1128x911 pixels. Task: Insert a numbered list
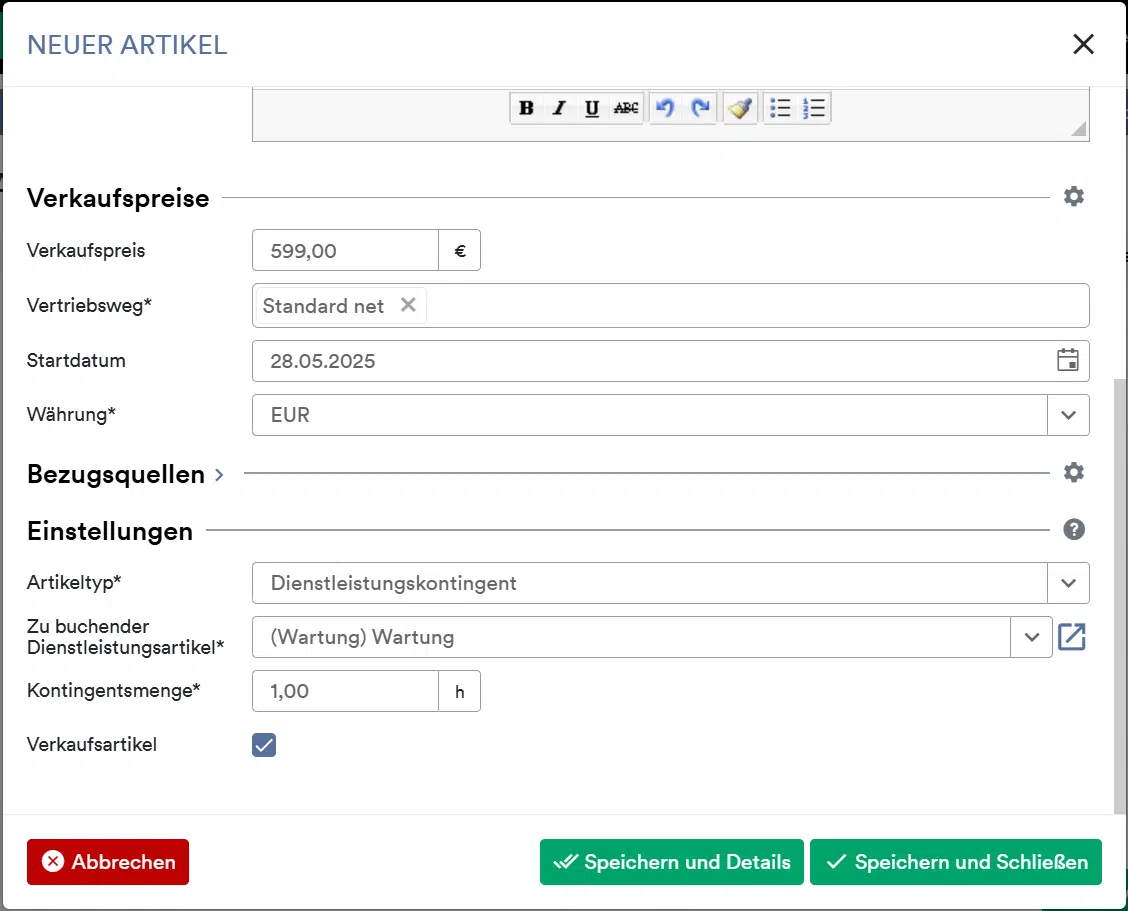[x=814, y=108]
